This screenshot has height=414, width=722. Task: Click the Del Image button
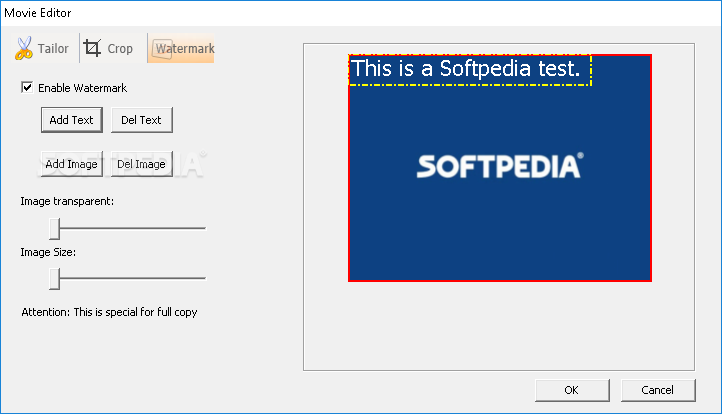tap(141, 164)
